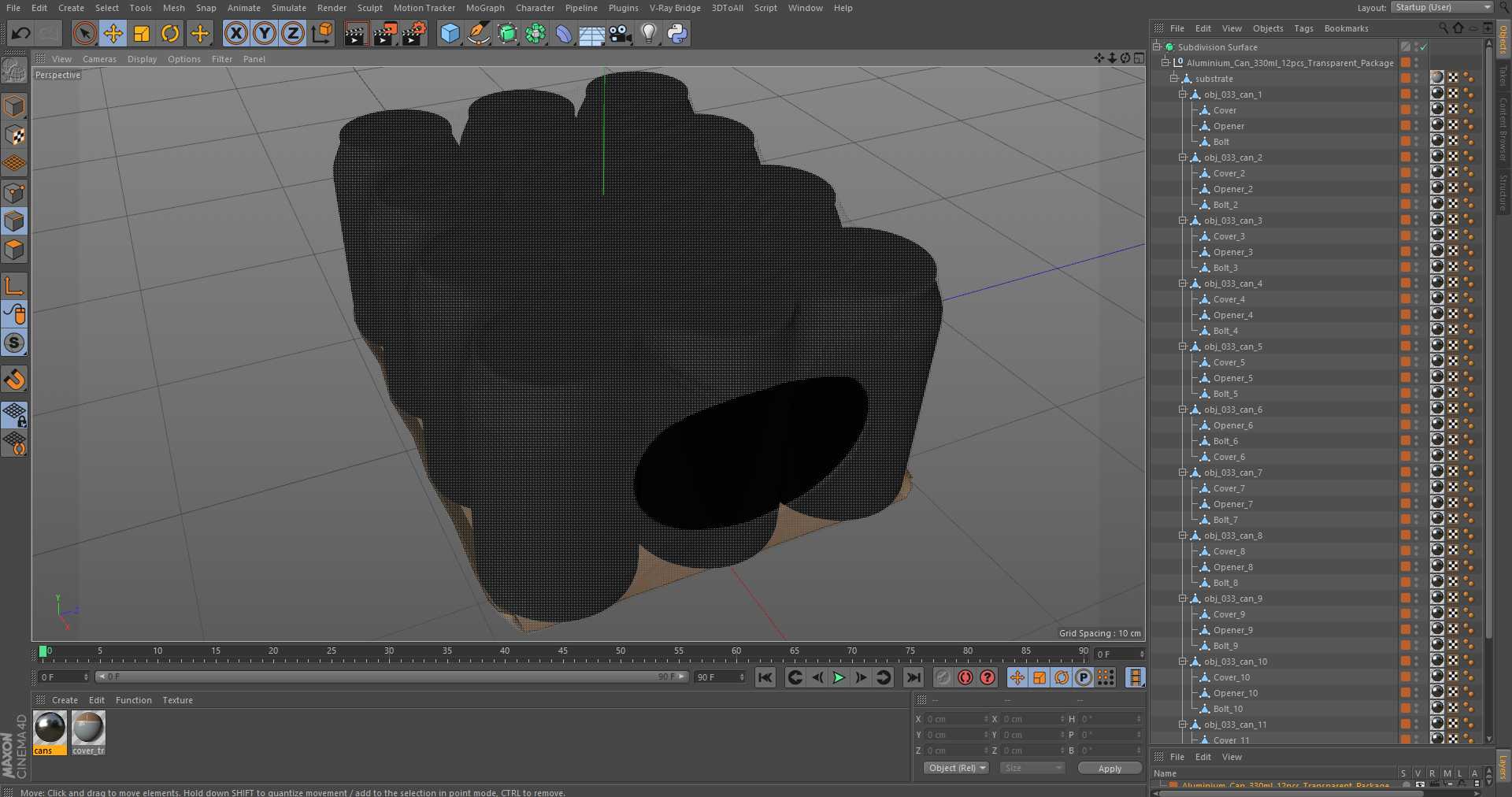Open the Python script icon
Screen dimensions: 1512x797
677,33
